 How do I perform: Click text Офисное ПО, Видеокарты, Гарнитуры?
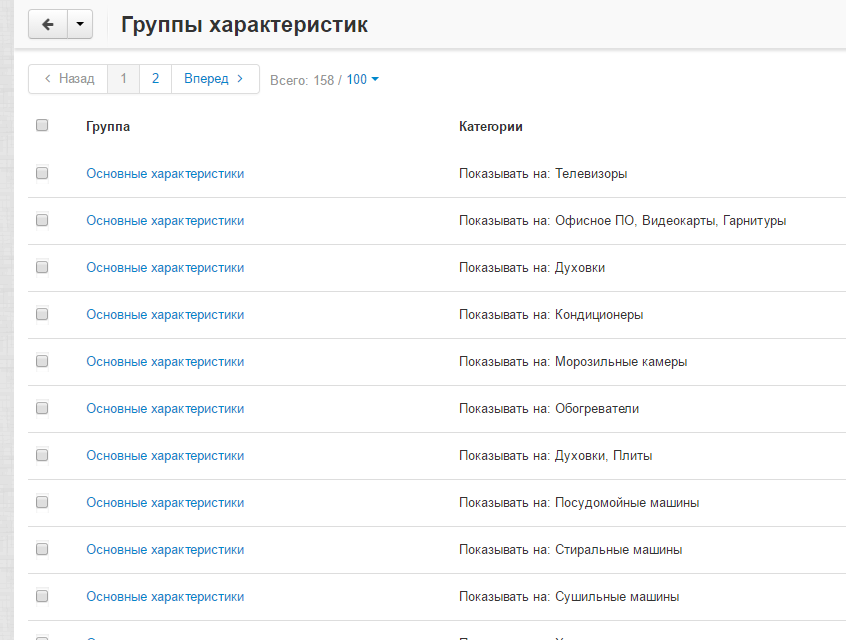671,221
